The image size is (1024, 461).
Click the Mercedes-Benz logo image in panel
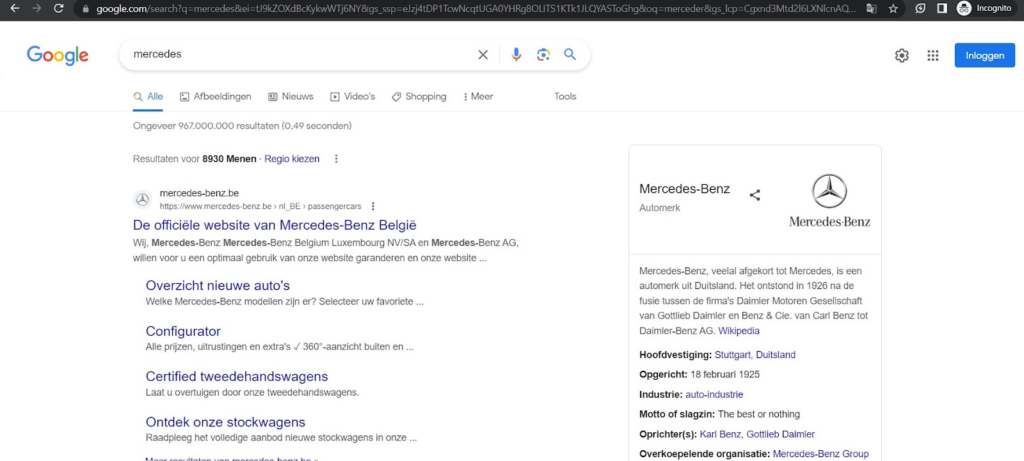click(829, 200)
